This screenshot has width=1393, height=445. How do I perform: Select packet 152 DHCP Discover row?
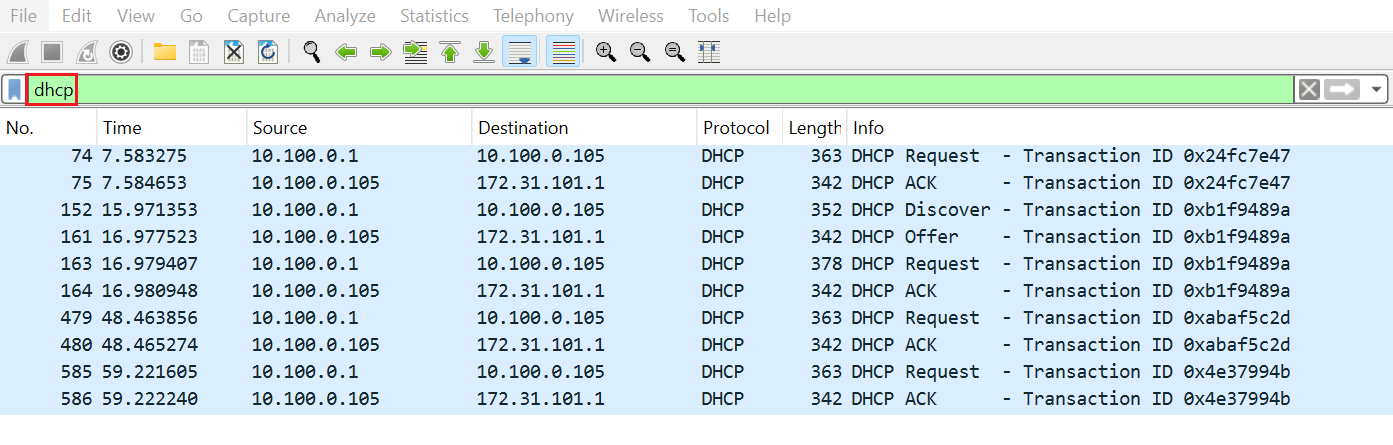[600, 210]
